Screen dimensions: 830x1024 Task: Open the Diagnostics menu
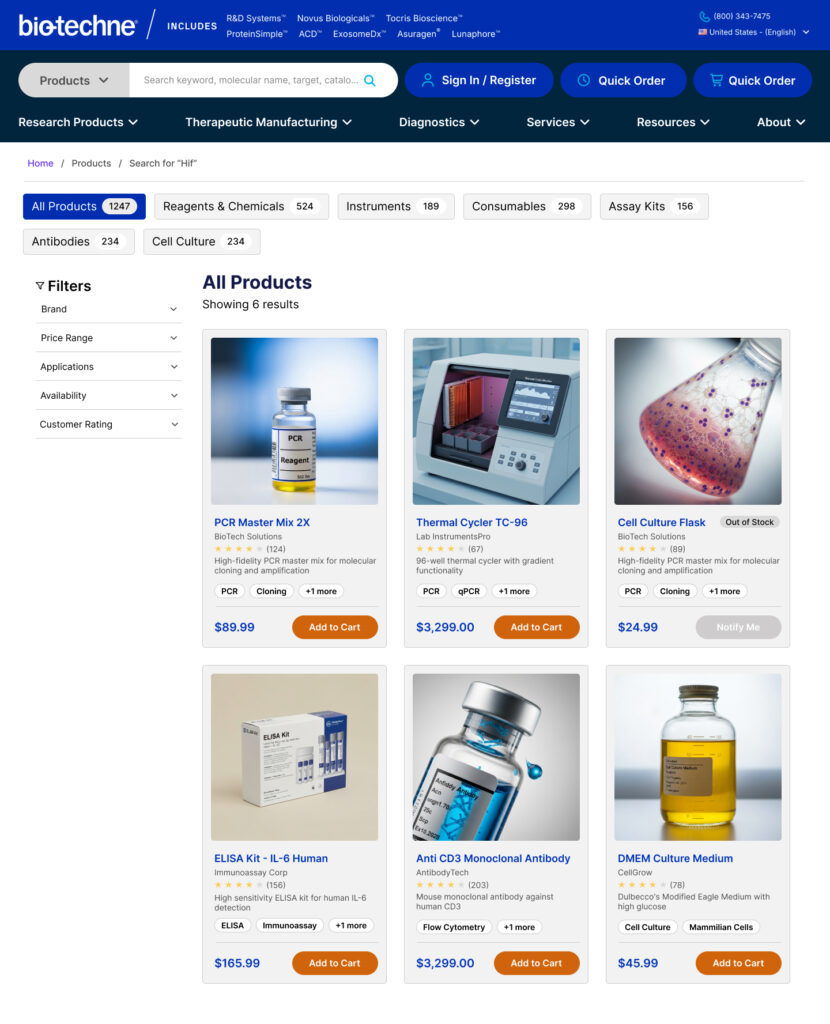pyautogui.click(x=439, y=122)
